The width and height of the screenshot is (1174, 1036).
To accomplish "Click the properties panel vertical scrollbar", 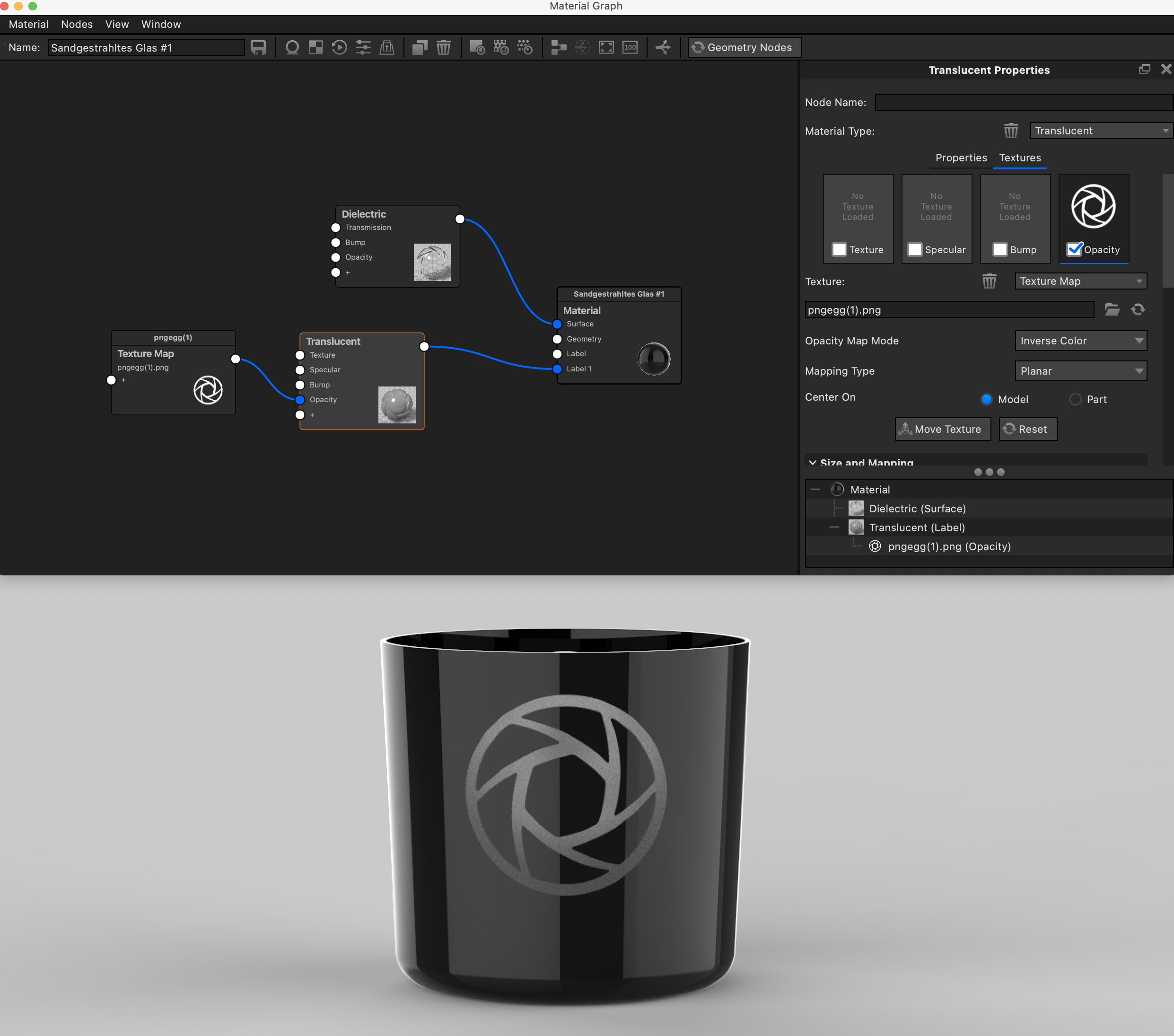I will pyautogui.click(x=1168, y=230).
